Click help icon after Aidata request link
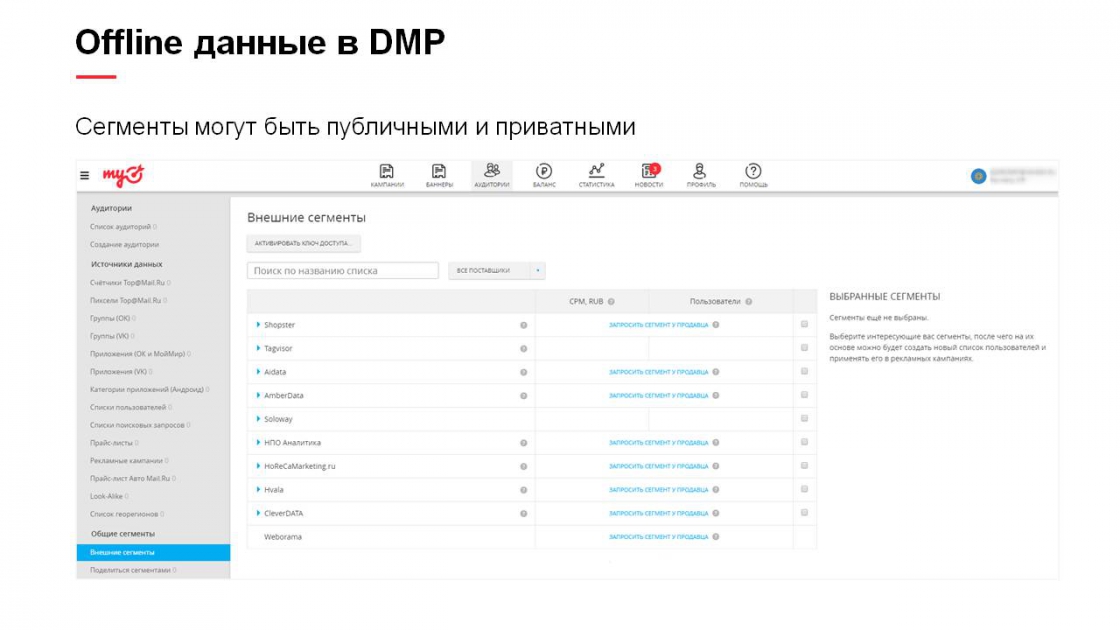This screenshot has height=630, width=1120. [x=716, y=371]
